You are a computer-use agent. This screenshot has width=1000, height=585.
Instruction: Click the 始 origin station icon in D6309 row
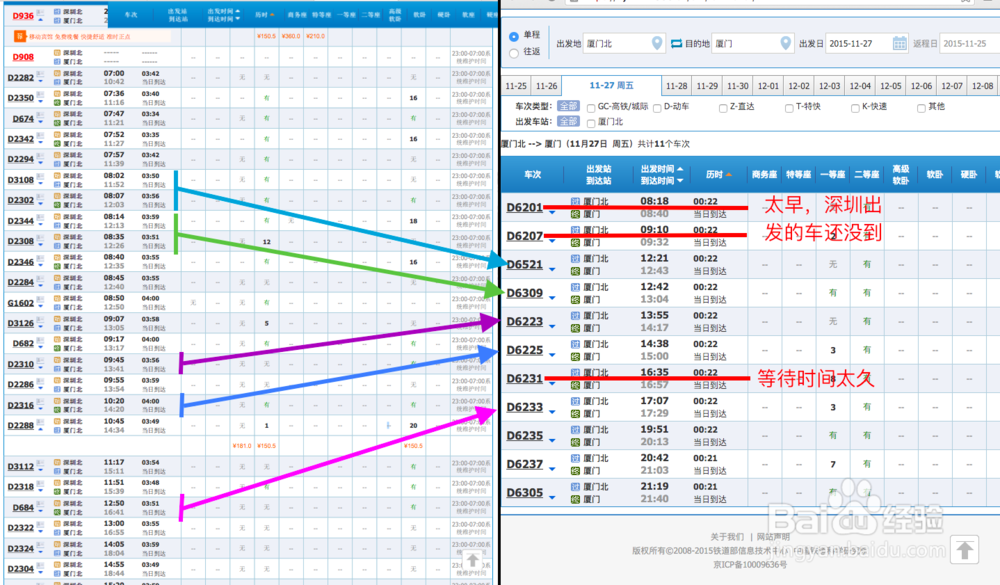pos(575,287)
